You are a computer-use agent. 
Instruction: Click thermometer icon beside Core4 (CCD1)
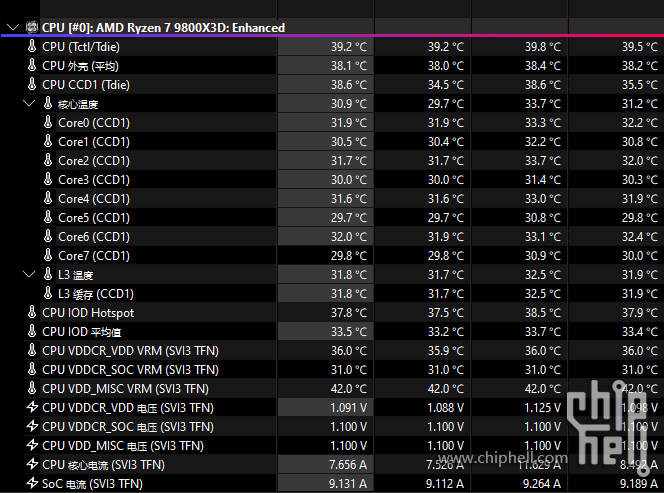(x=48, y=198)
